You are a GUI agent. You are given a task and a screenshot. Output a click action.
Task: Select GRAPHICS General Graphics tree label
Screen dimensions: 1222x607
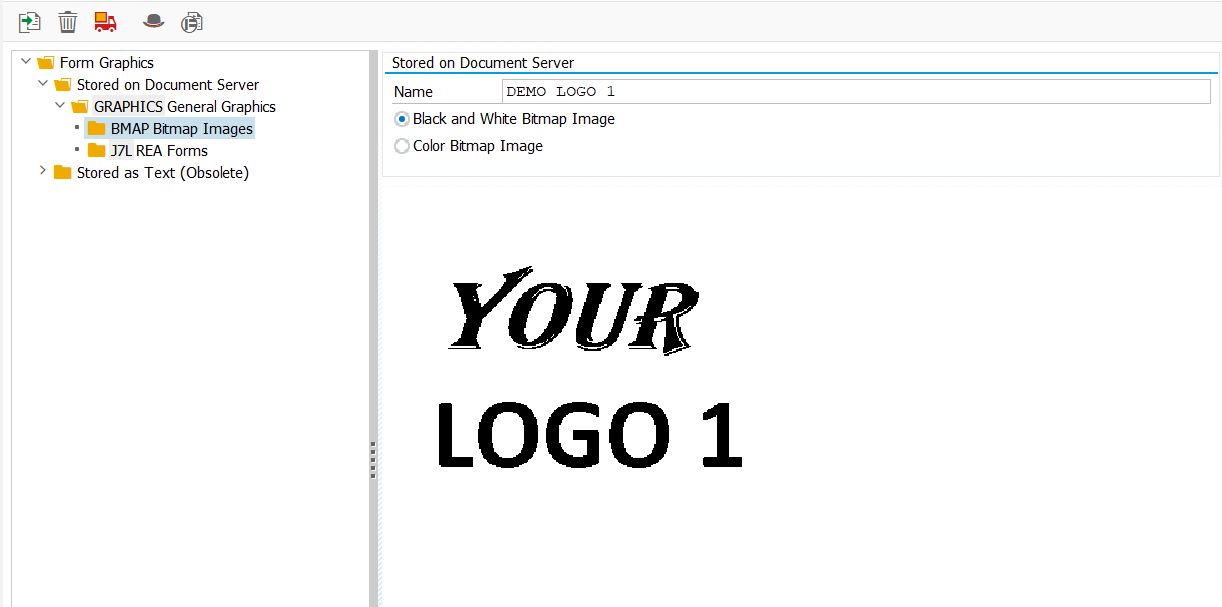[x=184, y=107]
